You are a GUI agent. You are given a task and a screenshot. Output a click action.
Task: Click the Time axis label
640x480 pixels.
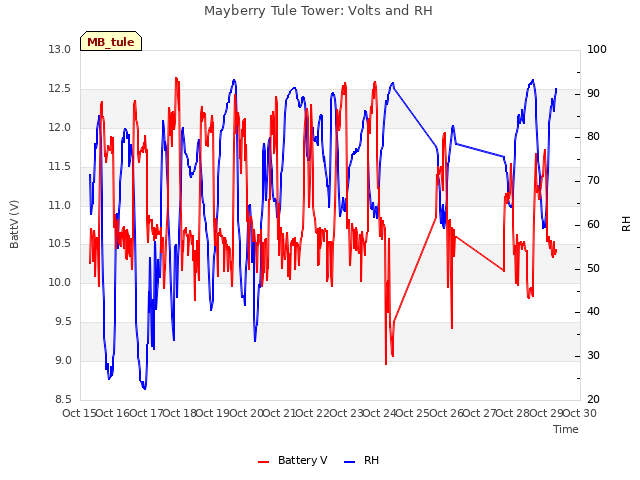pos(566,429)
